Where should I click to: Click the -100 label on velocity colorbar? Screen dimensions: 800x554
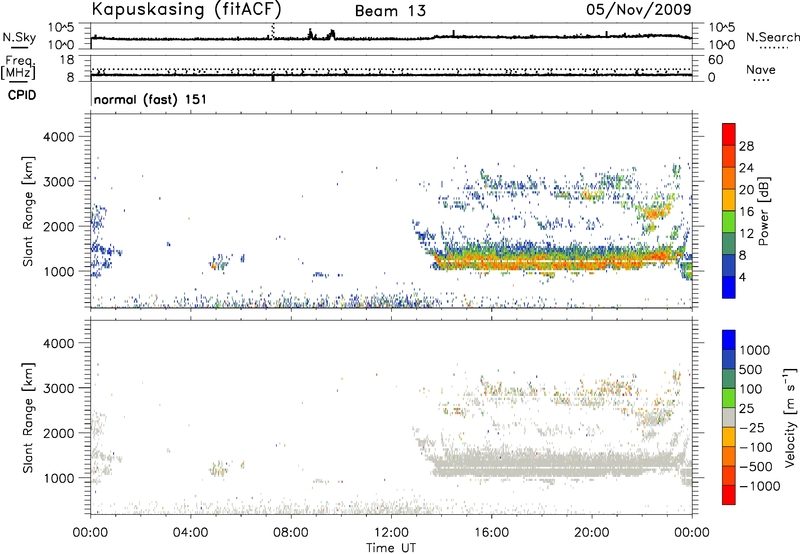click(756, 447)
